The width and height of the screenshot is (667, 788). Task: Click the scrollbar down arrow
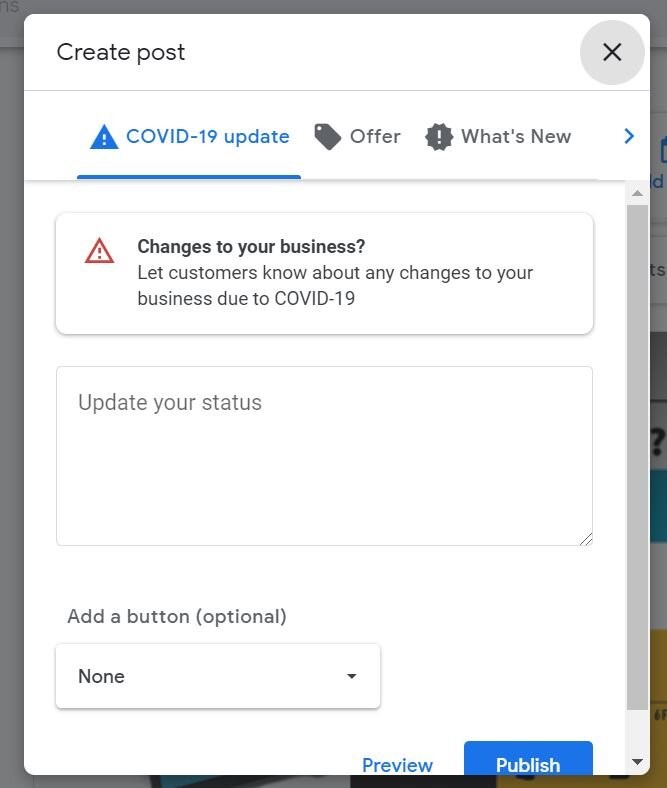pyautogui.click(x=637, y=762)
